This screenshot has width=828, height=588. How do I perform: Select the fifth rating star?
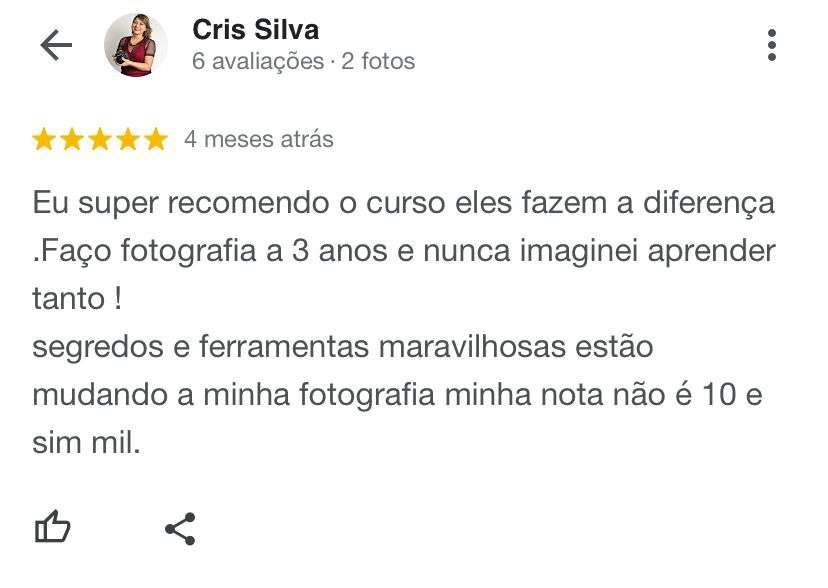coord(156,139)
